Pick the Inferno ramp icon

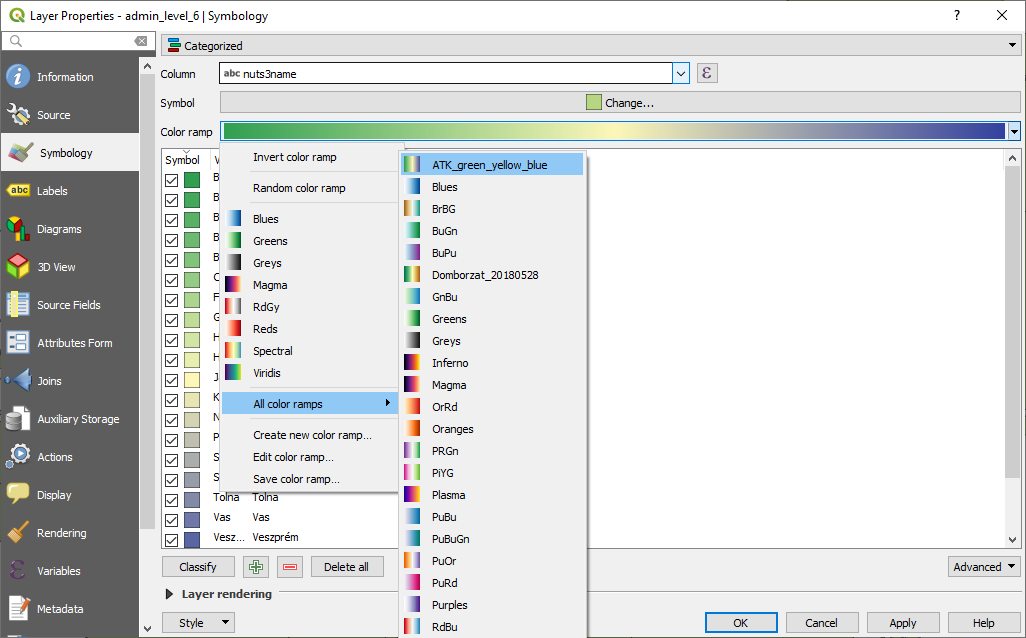(x=412, y=363)
